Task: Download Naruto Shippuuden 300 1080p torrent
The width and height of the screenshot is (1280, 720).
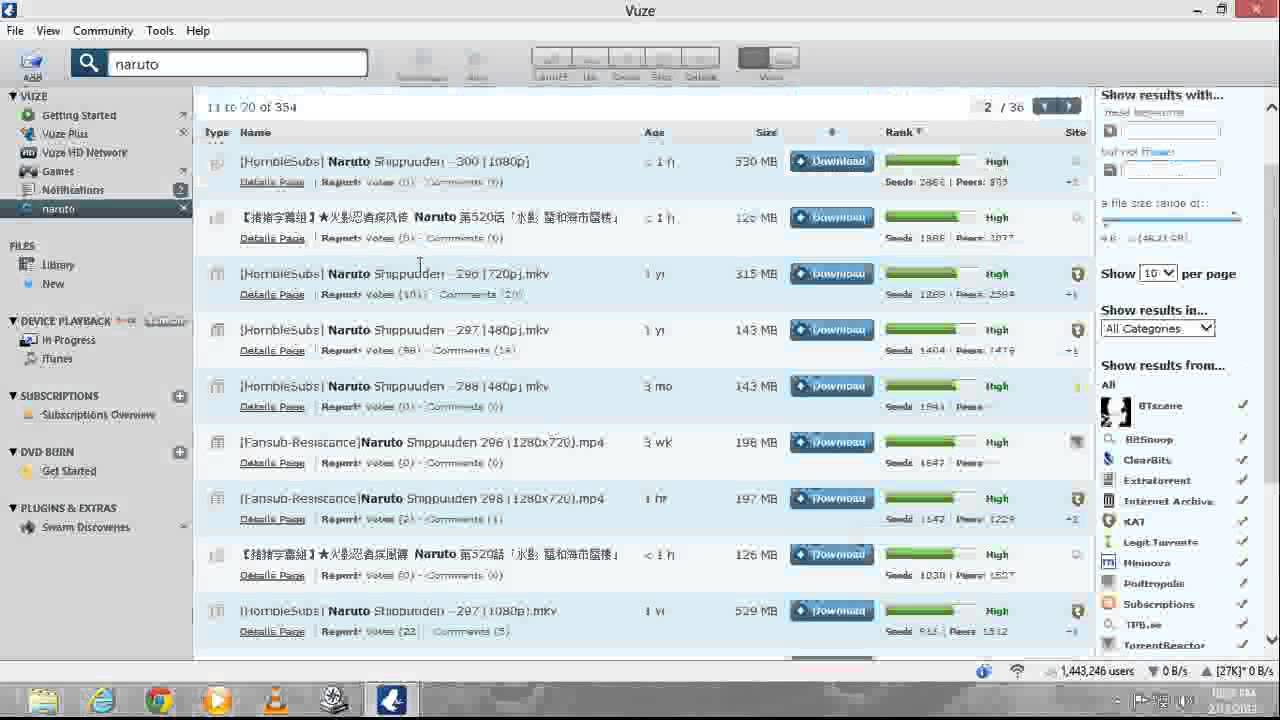Action: point(832,161)
